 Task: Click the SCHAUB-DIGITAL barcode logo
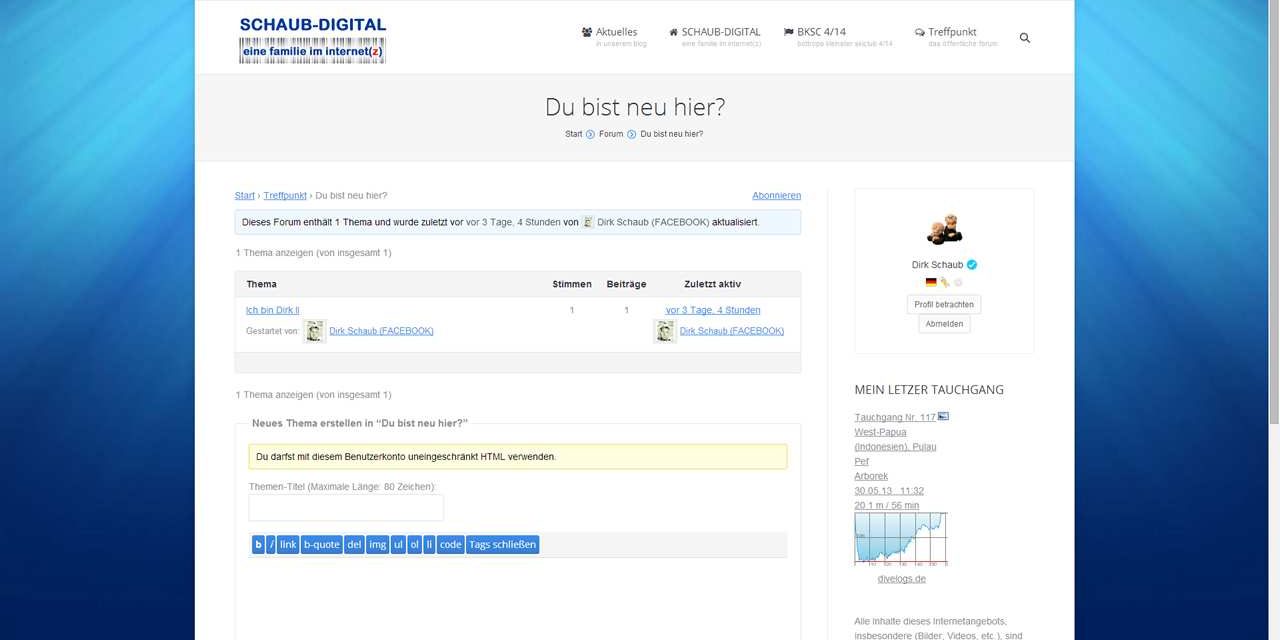312,40
